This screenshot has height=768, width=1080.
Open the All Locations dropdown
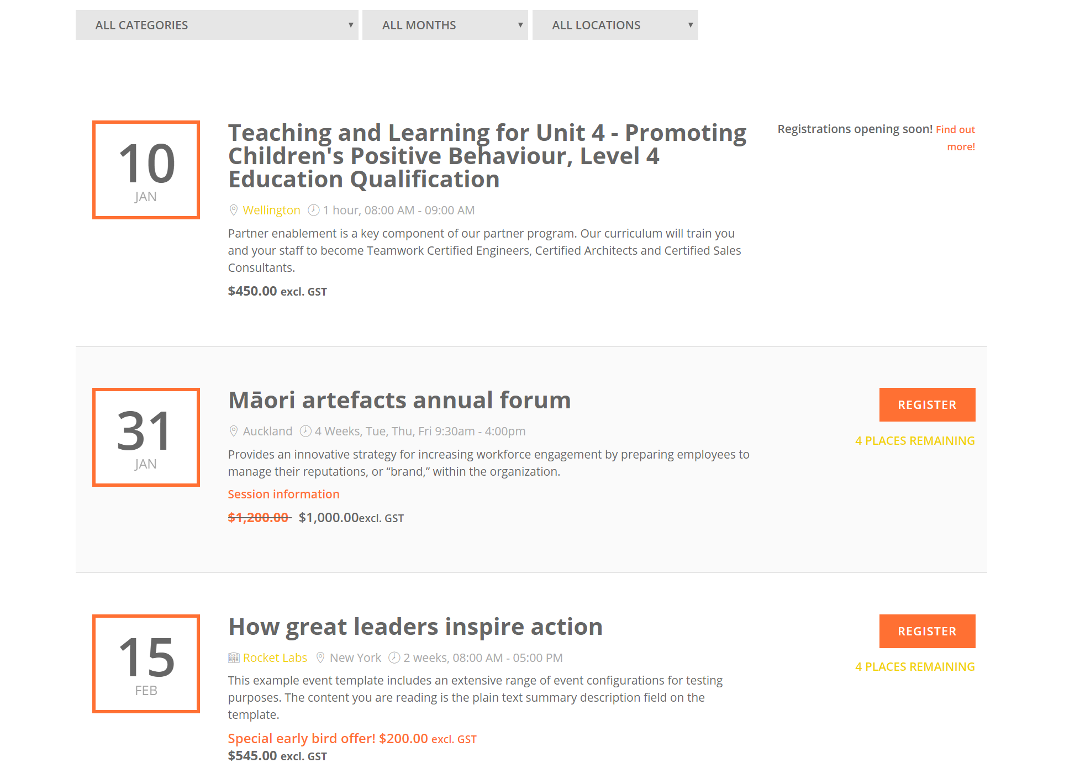pos(615,25)
